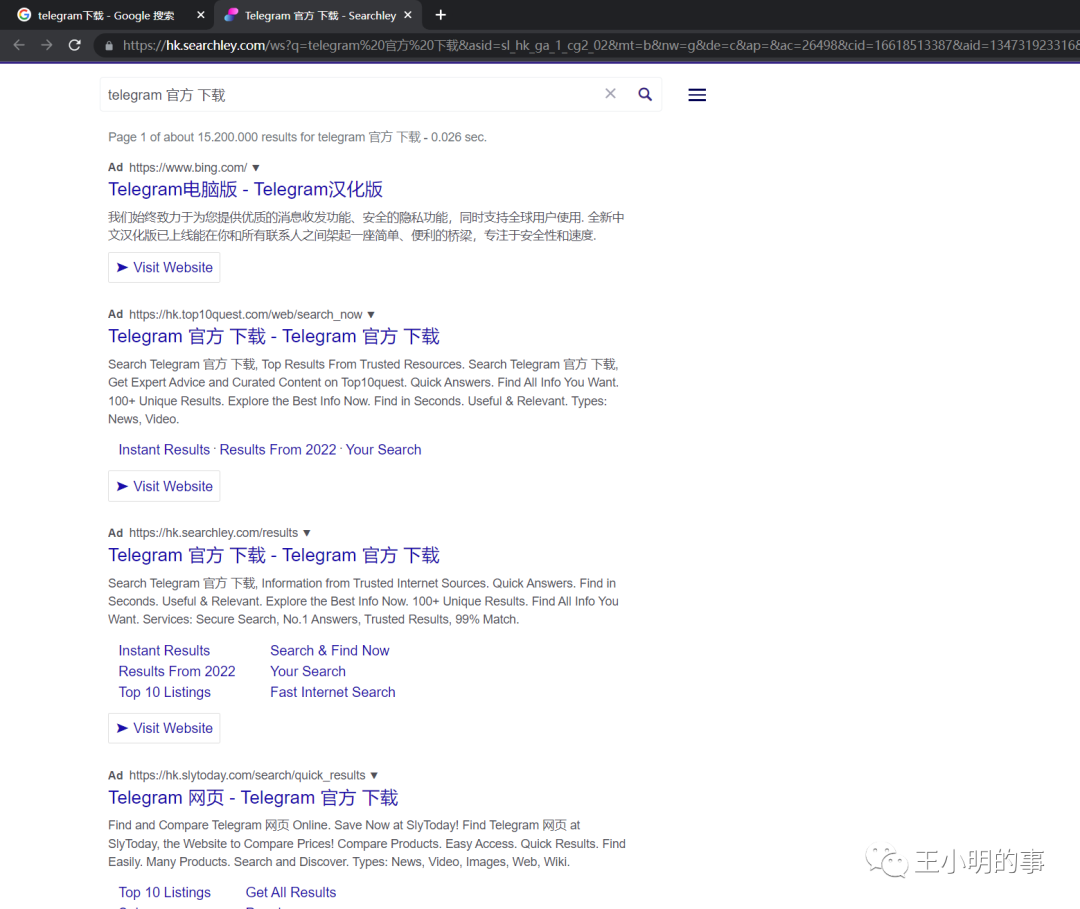Open searchley 'Telegram 官方 下载' title link
Image resolution: width=1080 pixels, height=909 pixels.
(x=273, y=556)
